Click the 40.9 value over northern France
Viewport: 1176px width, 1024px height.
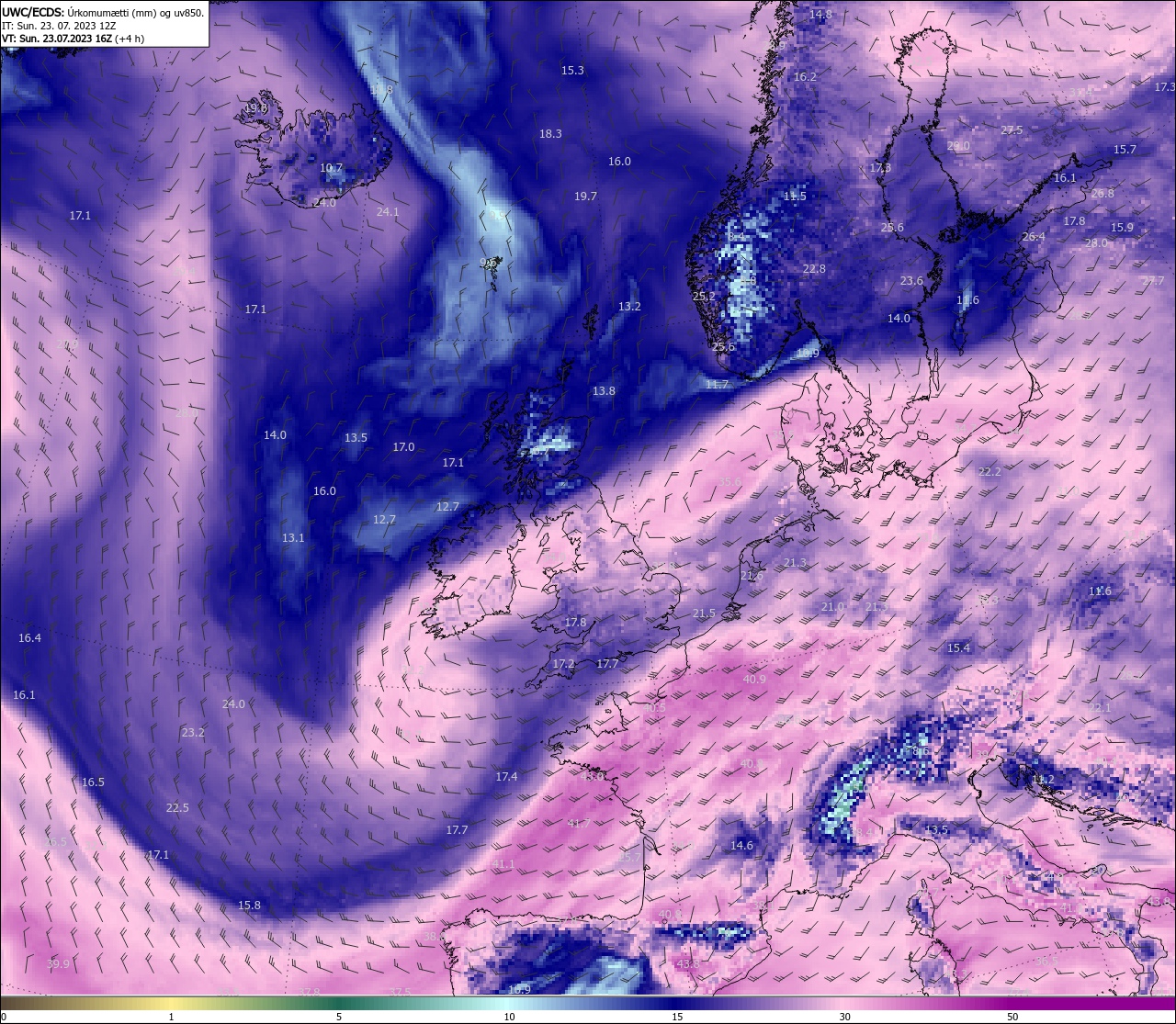[x=754, y=680]
